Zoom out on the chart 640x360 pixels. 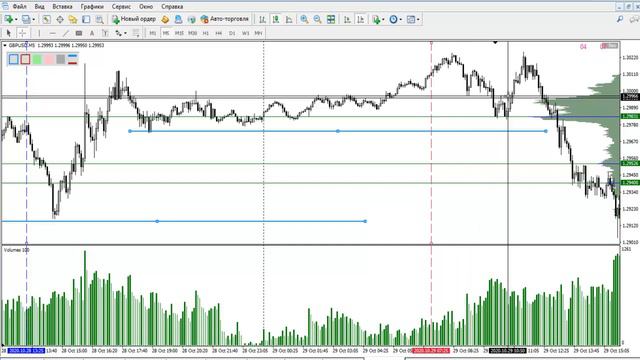coord(318,19)
